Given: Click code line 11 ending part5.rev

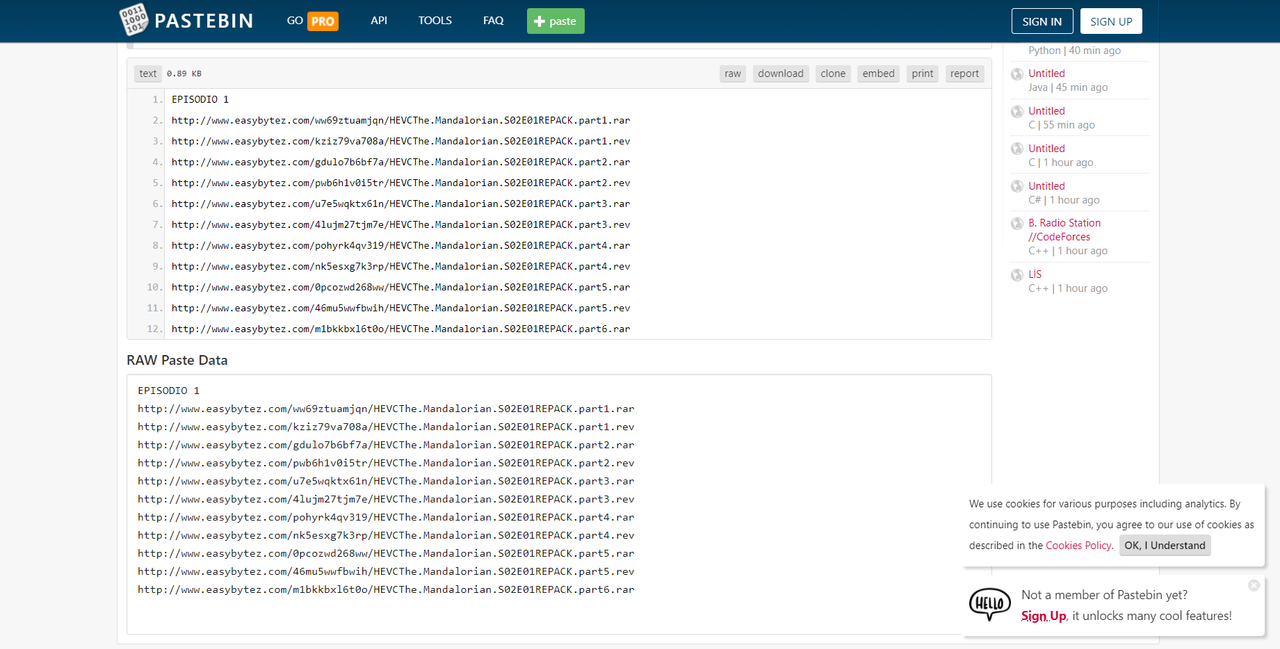Looking at the screenshot, I should 400,308.
